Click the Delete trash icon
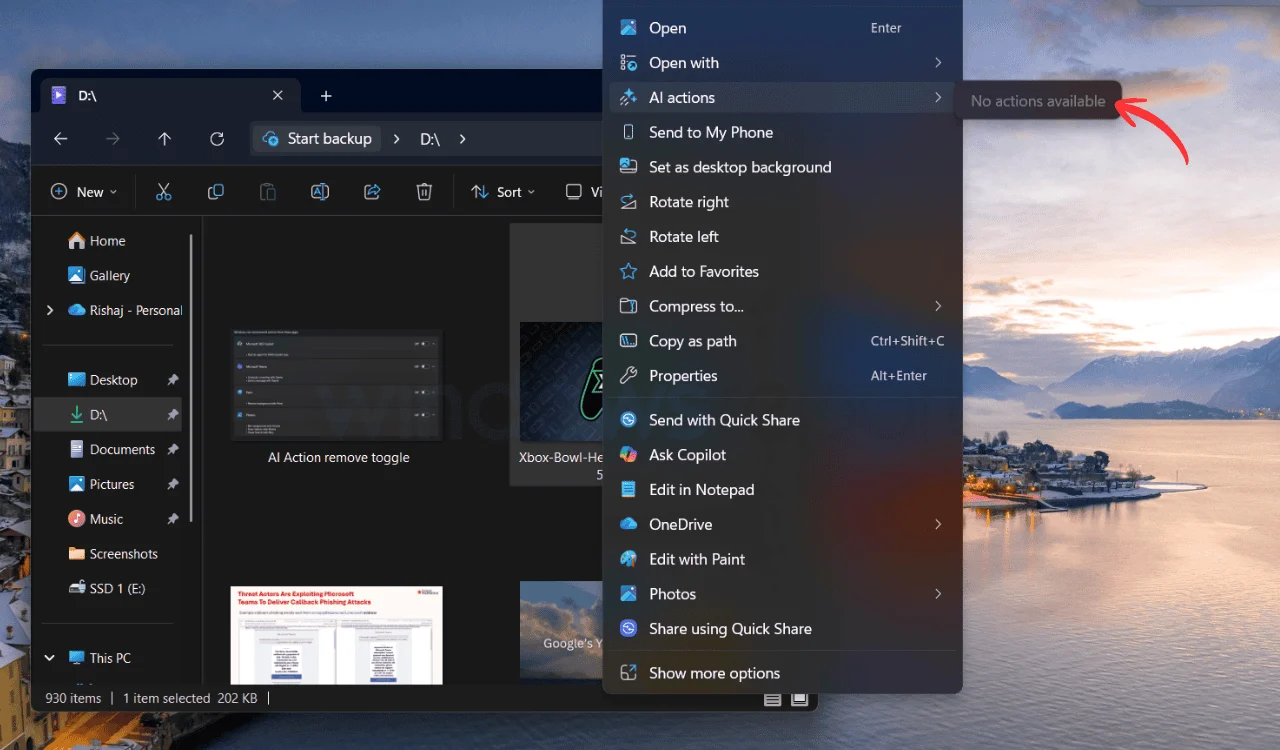Viewport: 1280px width, 750px height. [424, 192]
